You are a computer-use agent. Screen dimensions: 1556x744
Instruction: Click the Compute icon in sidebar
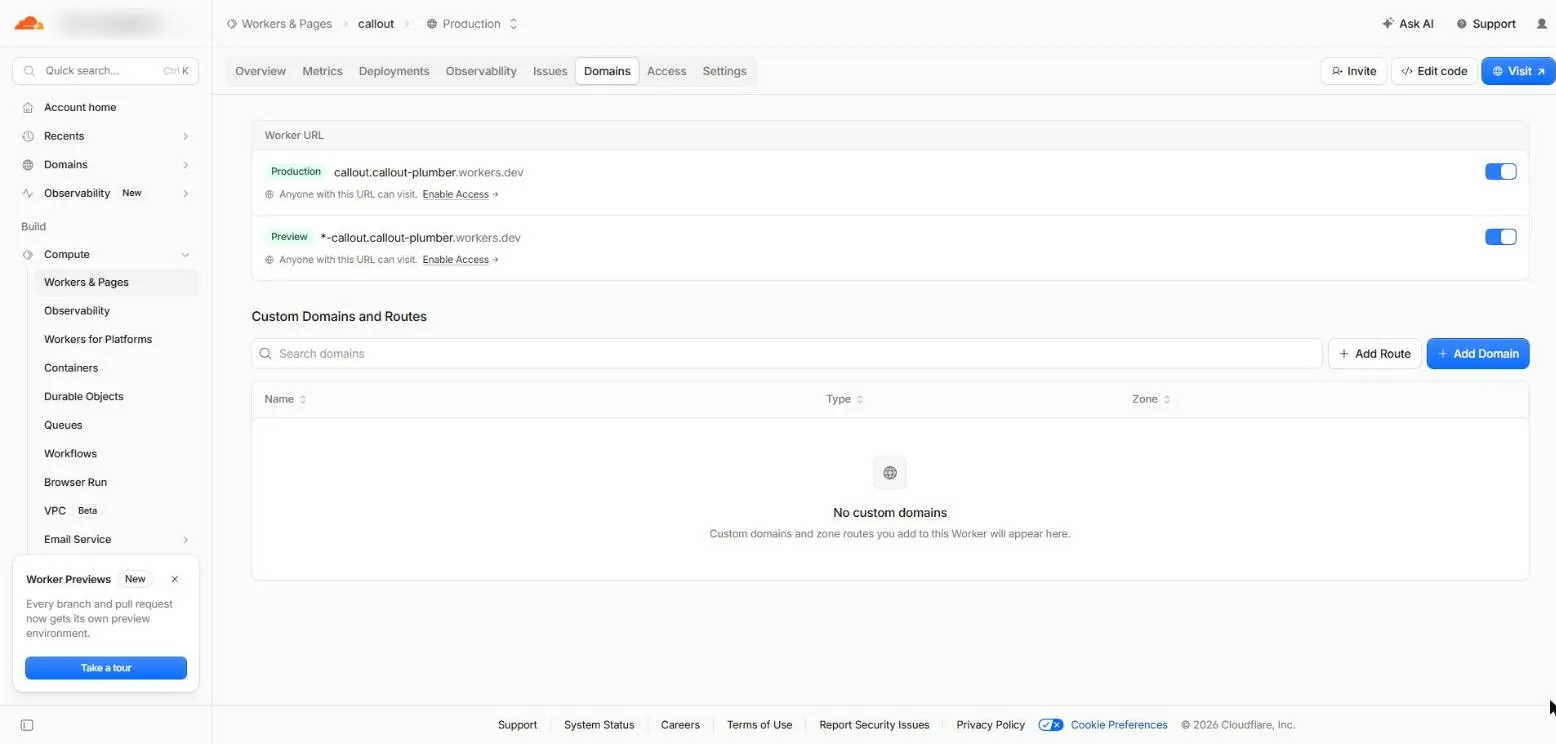(x=28, y=254)
